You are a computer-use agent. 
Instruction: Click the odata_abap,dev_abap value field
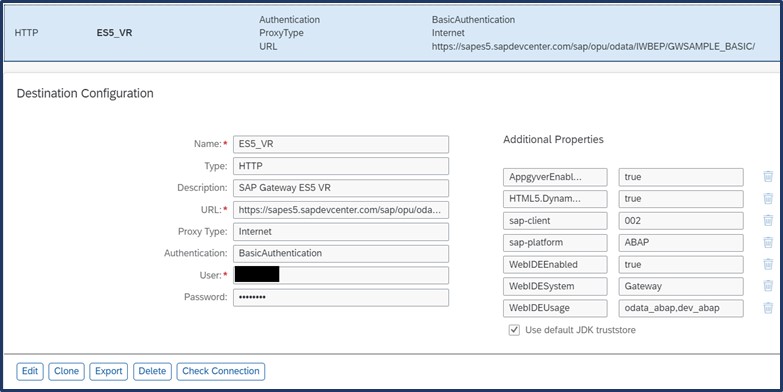point(681,308)
